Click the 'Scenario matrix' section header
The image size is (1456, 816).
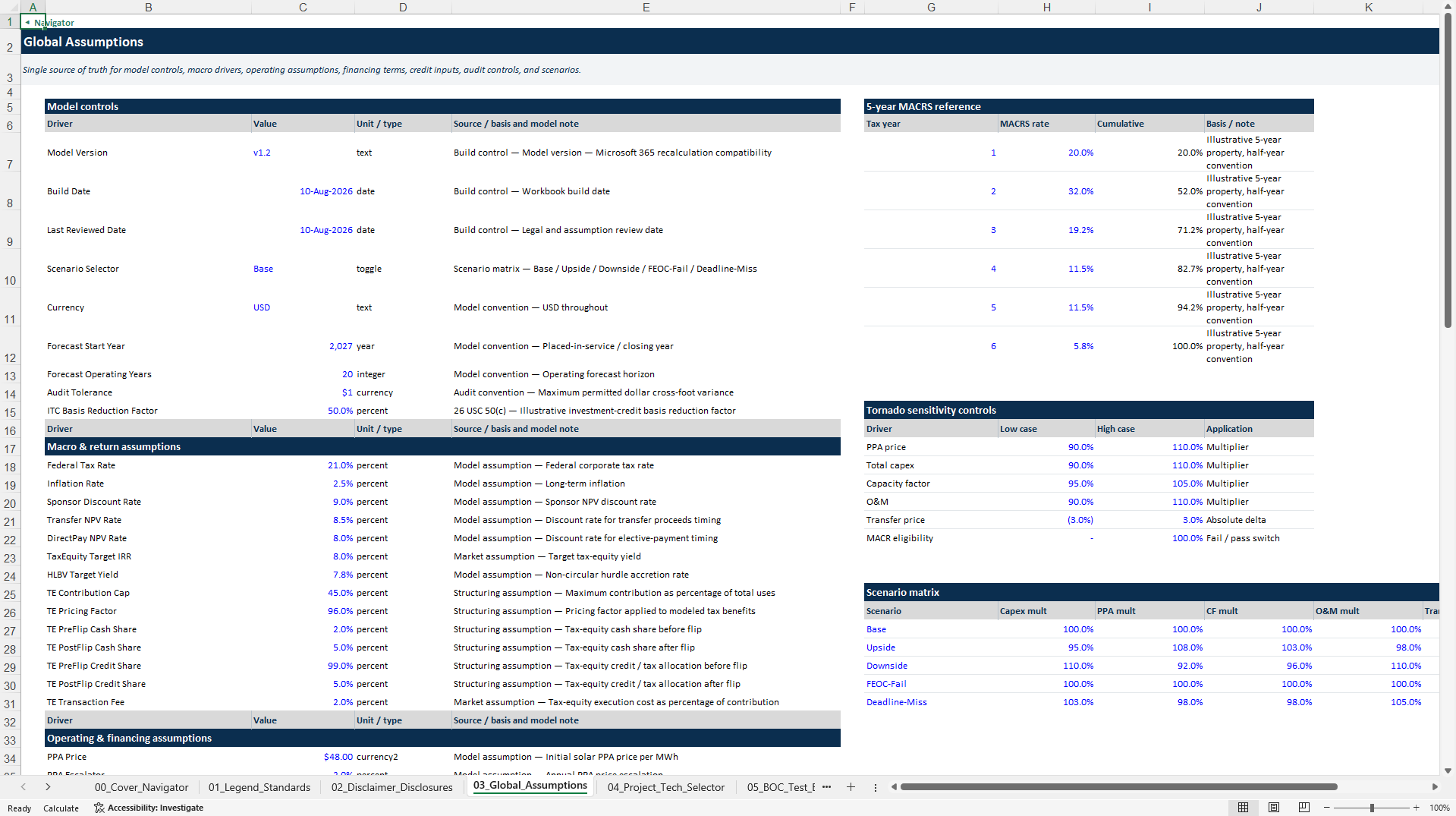pyautogui.click(x=1151, y=592)
